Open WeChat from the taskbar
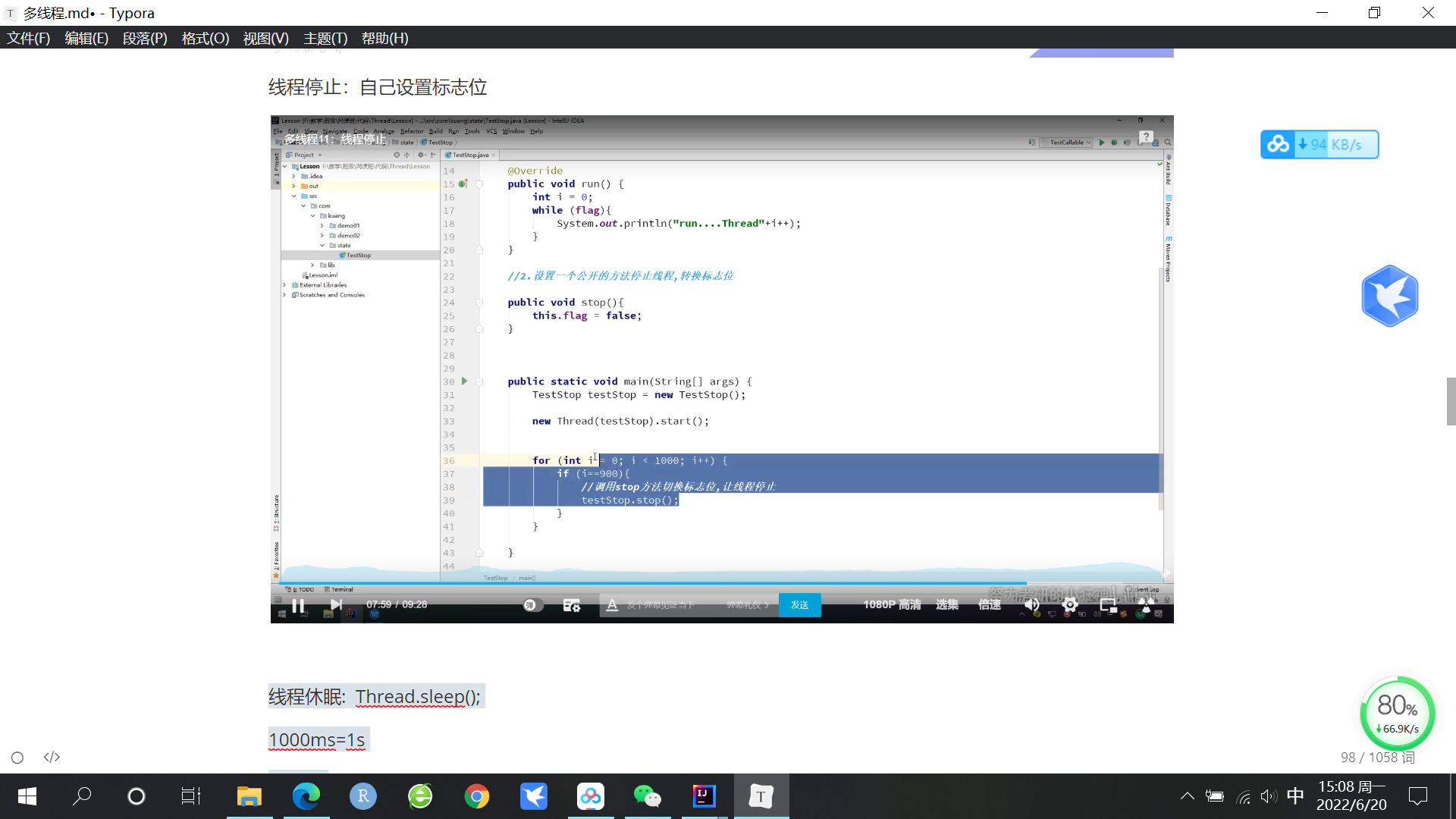 (647, 796)
